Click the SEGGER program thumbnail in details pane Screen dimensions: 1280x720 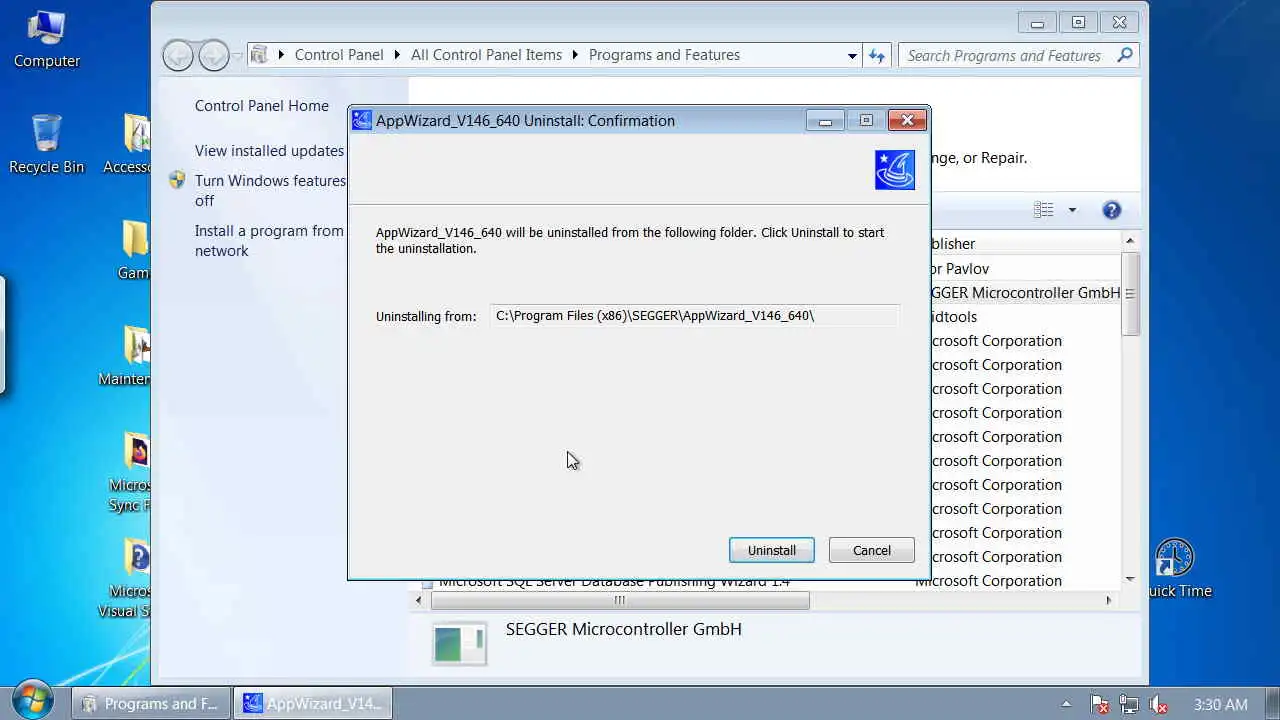click(460, 643)
